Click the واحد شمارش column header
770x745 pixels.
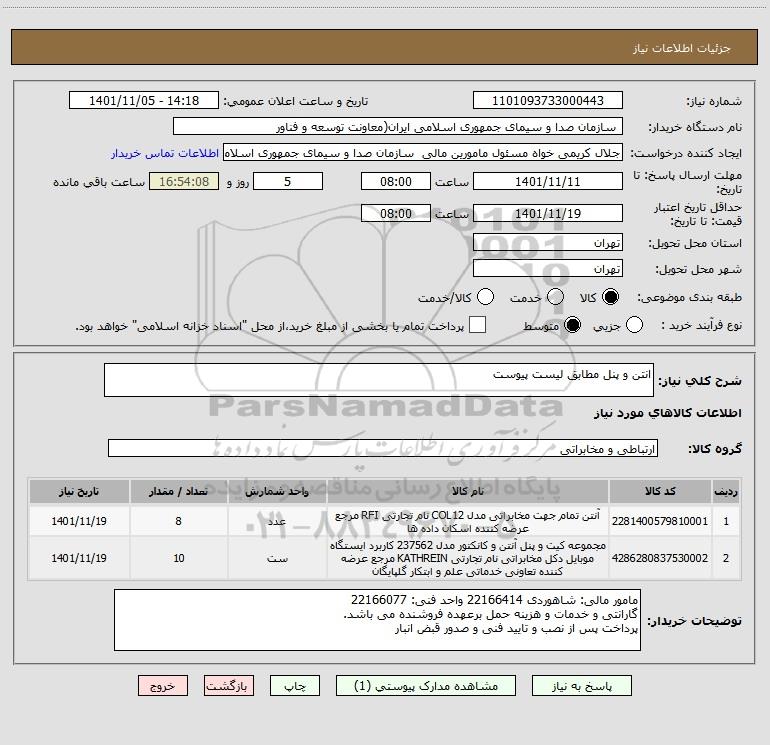pos(277,491)
